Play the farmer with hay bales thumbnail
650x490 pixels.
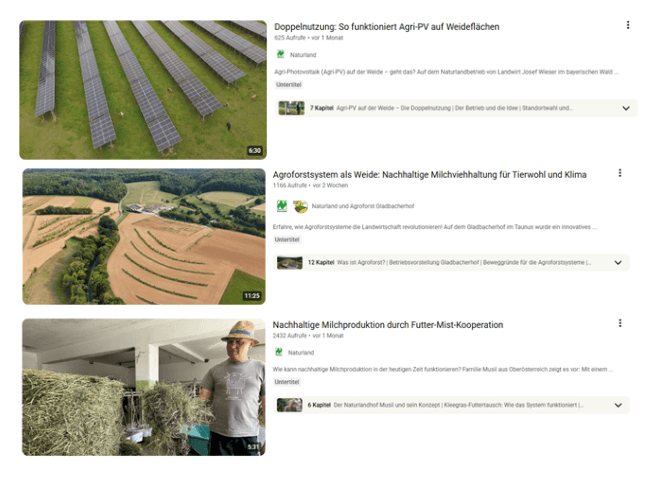143,387
